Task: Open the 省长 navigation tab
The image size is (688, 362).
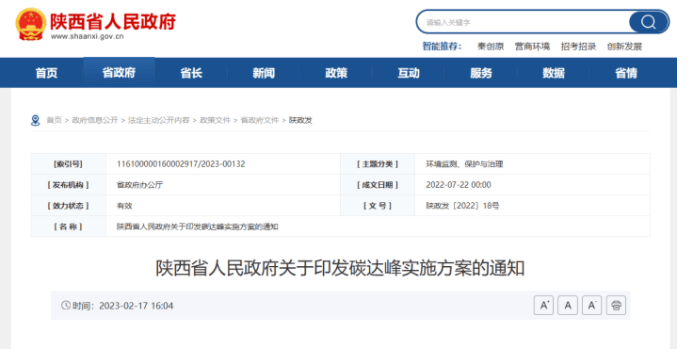Action: pos(191,73)
